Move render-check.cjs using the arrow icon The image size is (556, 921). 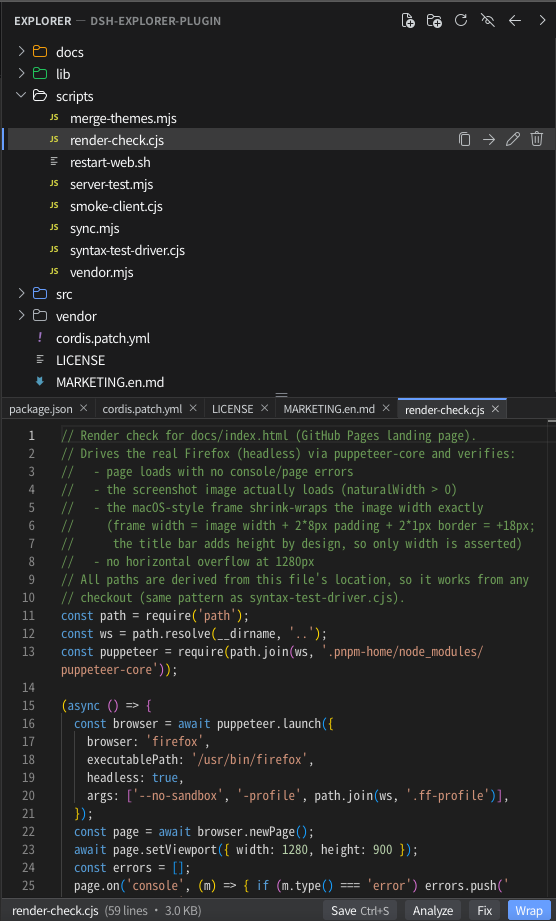point(488,139)
